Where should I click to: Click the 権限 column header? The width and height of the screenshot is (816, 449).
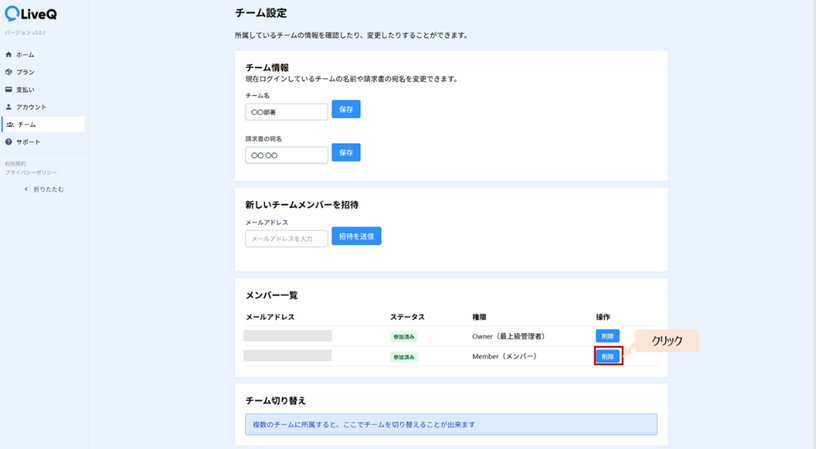click(479, 317)
